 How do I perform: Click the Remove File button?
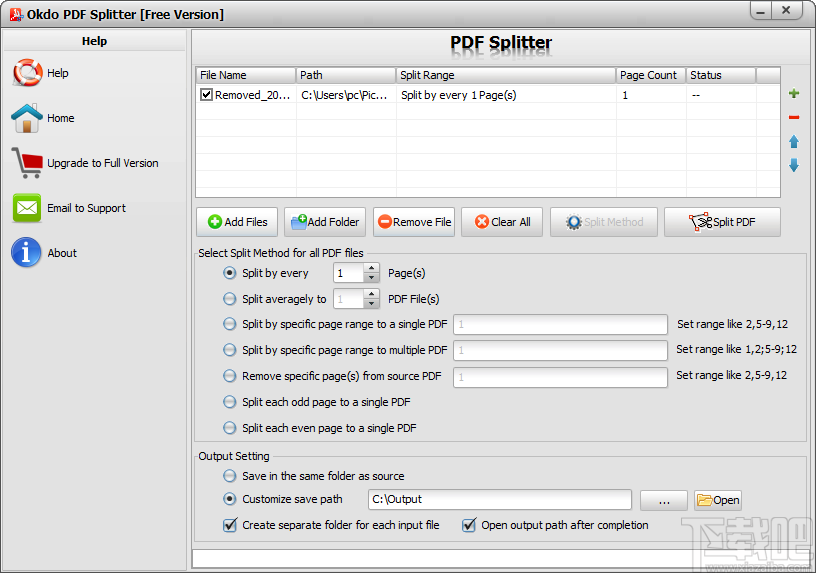point(414,222)
